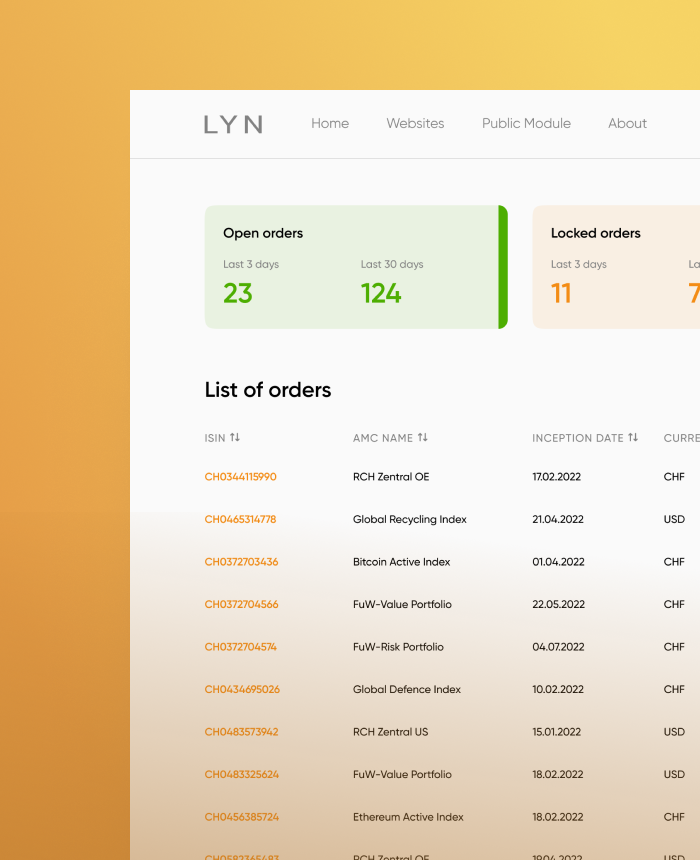Open order CH0456385724
The width and height of the screenshot is (700, 860).
click(241, 817)
